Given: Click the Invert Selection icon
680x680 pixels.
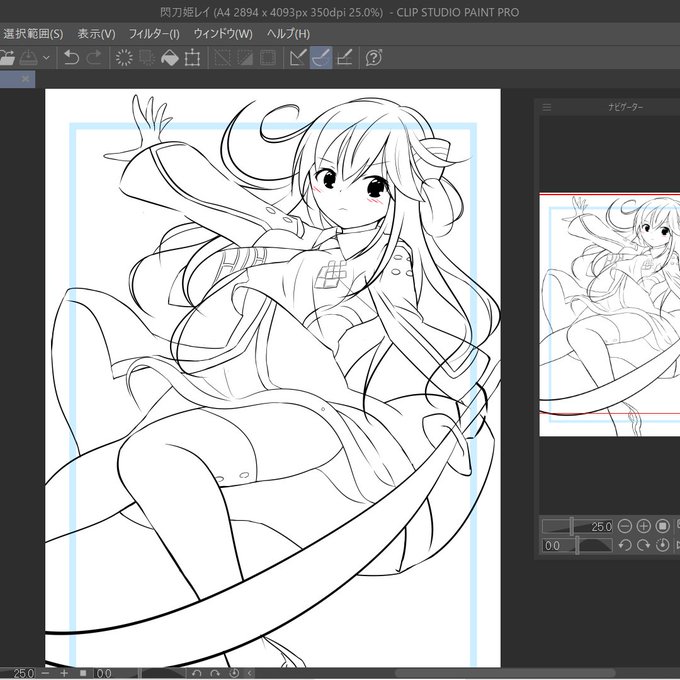Looking at the screenshot, I should [x=245, y=58].
